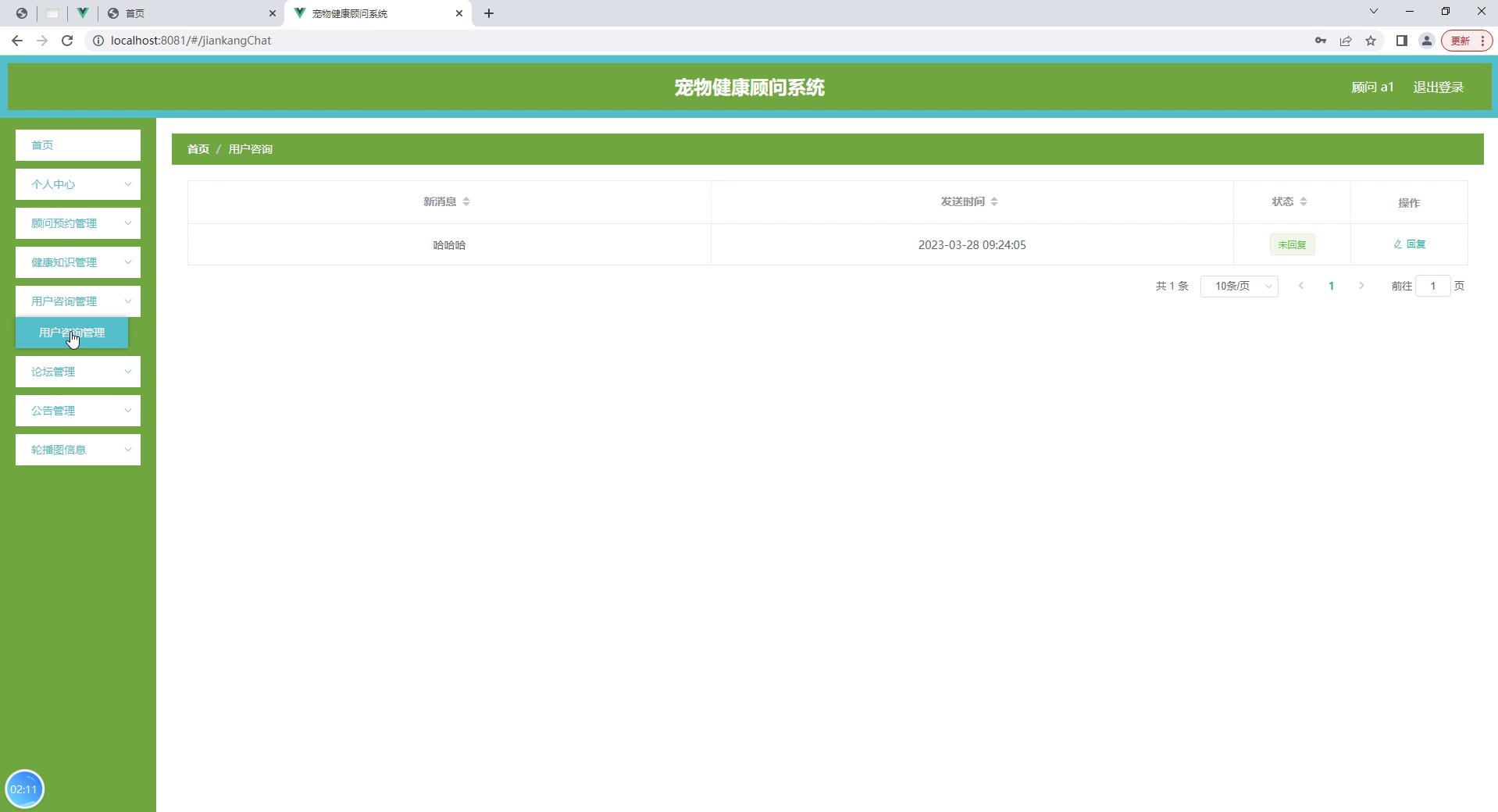Click the 用户咨询 breadcrumb text
Image resolution: width=1498 pixels, height=812 pixels.
pyautogui.click(x=250, y=149)
